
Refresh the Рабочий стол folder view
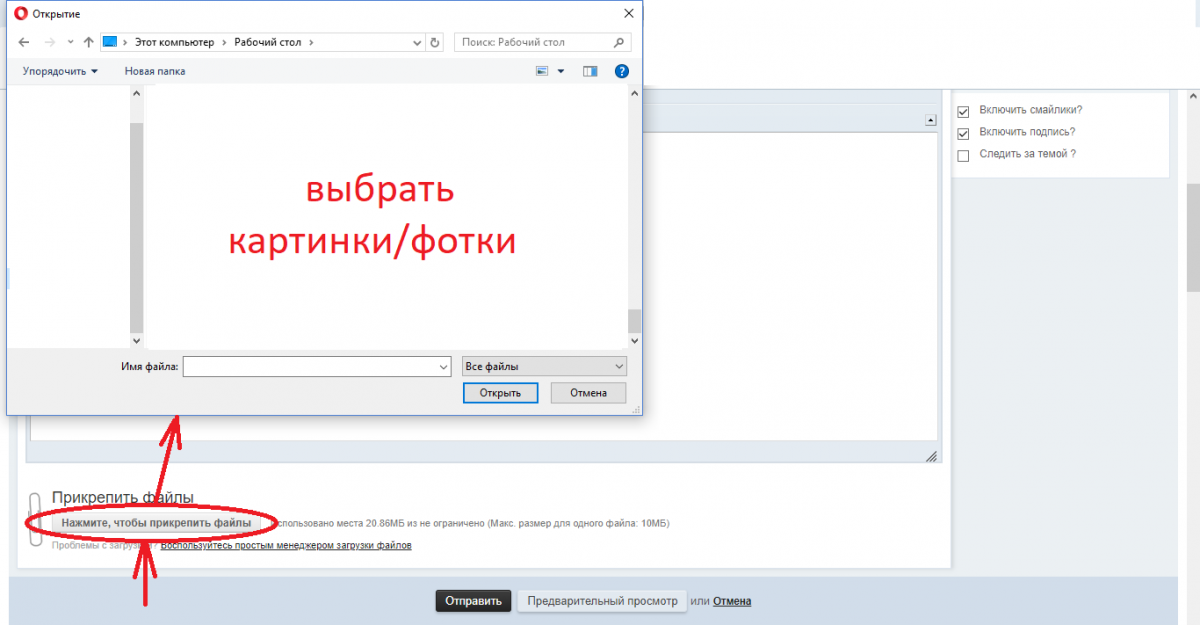pyautogui.click(x=434, y=43)
